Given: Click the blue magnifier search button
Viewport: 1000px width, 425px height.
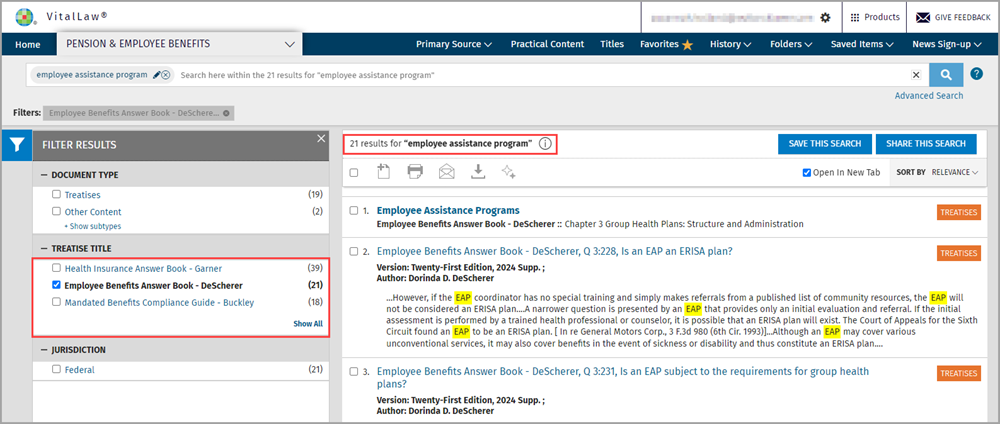Looking at the screenshot, I should 946,75.
